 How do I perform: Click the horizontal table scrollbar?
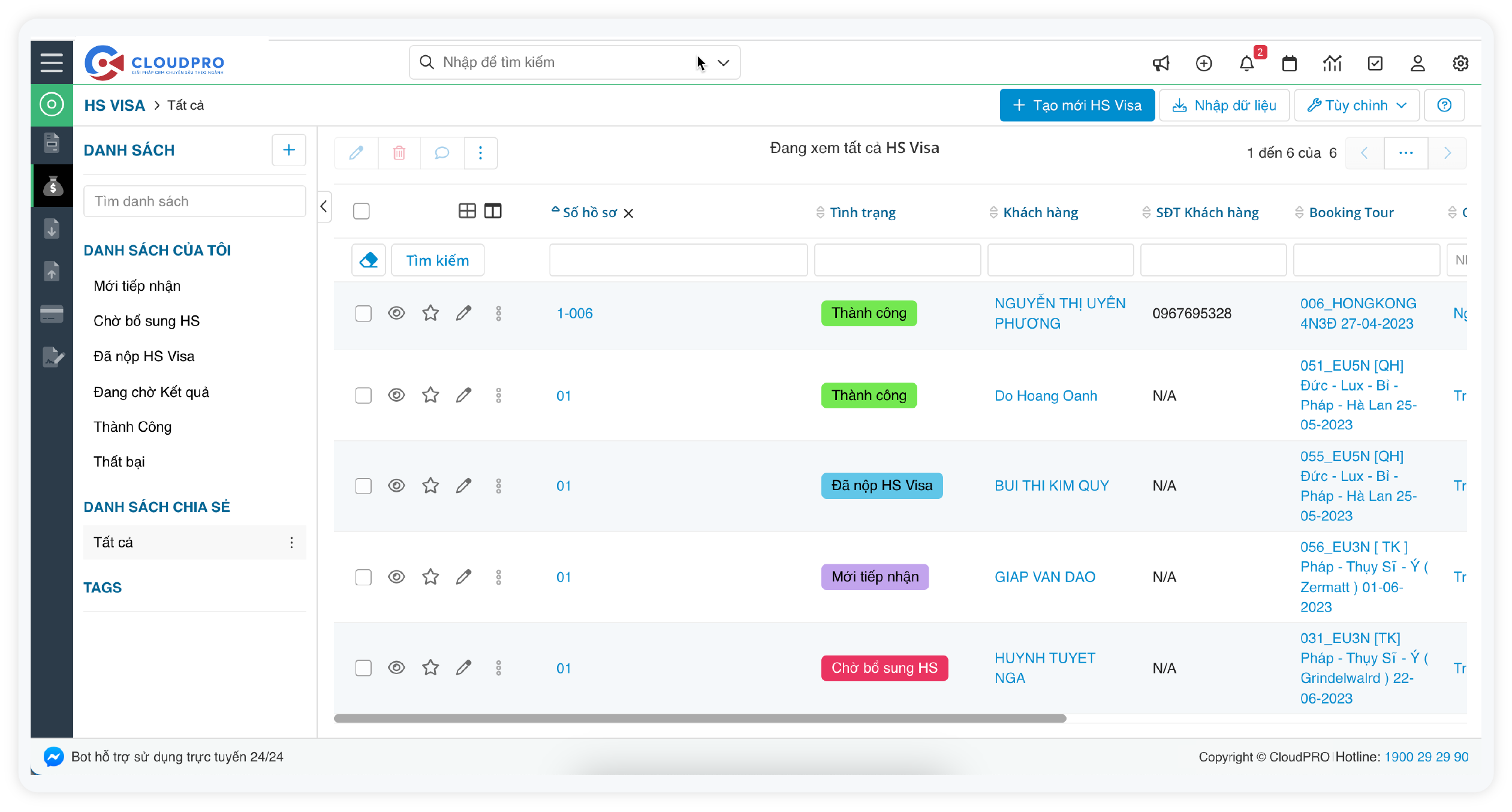click(700, 718)
